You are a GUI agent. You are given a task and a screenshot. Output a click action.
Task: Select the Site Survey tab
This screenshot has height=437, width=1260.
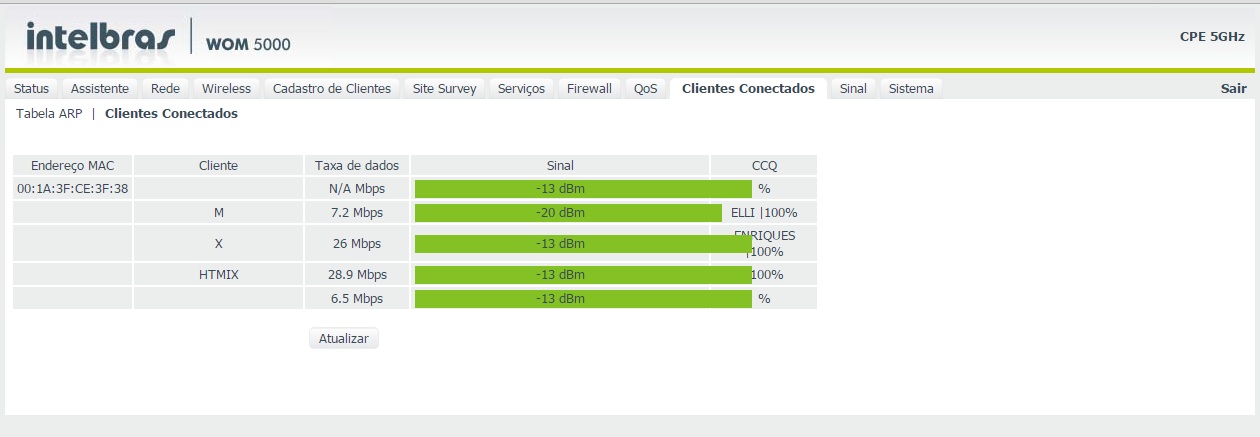pyautogui.click(x=445, y=88)
